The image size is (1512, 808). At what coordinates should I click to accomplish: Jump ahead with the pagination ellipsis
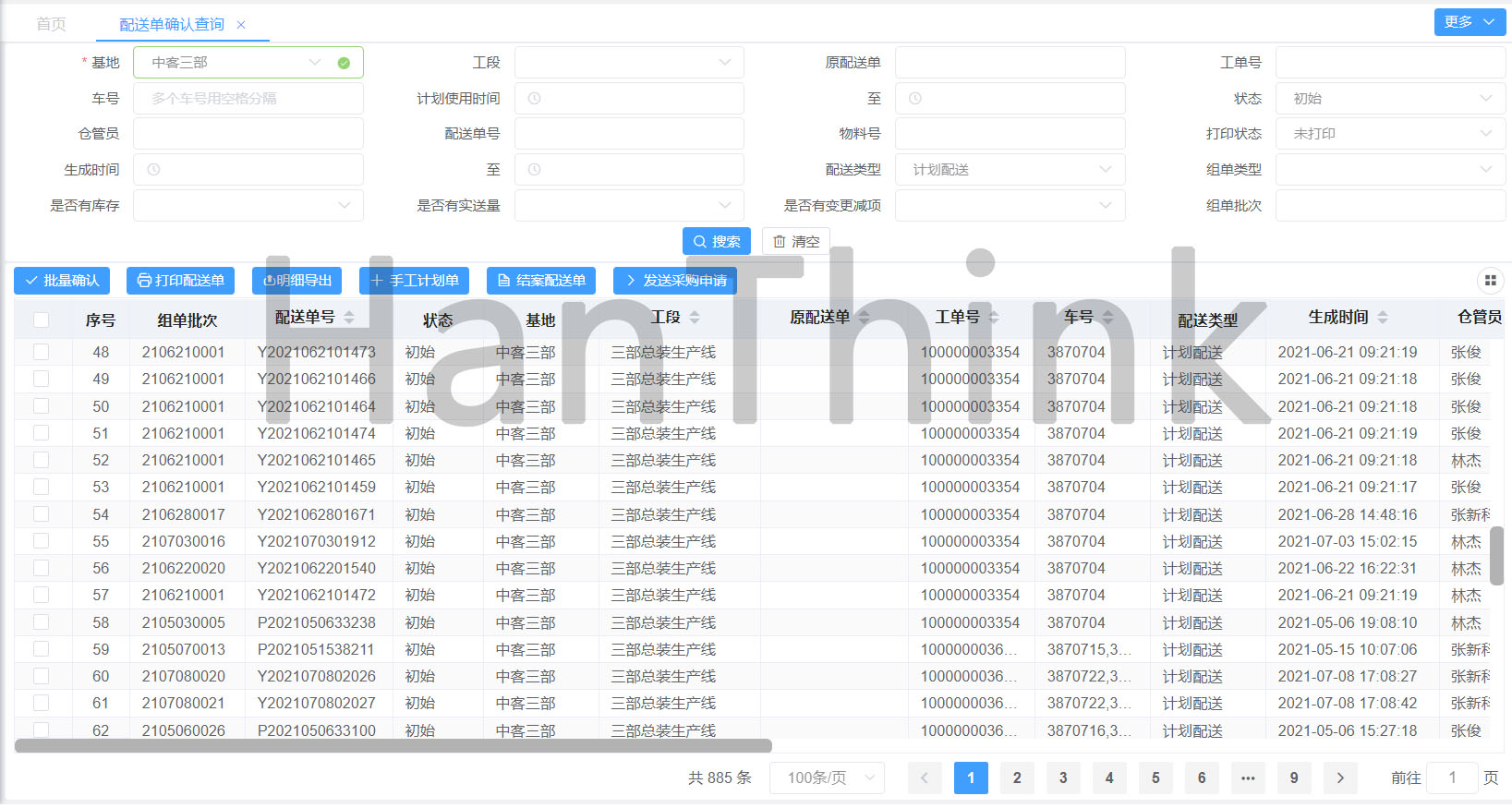(1248, 778)
